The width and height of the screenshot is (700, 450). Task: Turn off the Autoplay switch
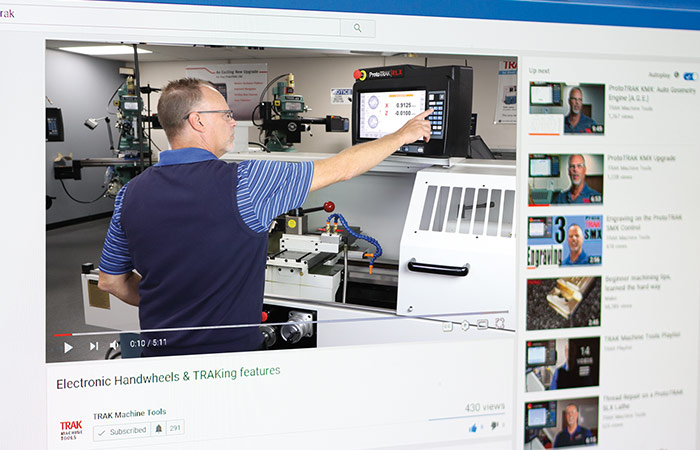pos(690,76)
